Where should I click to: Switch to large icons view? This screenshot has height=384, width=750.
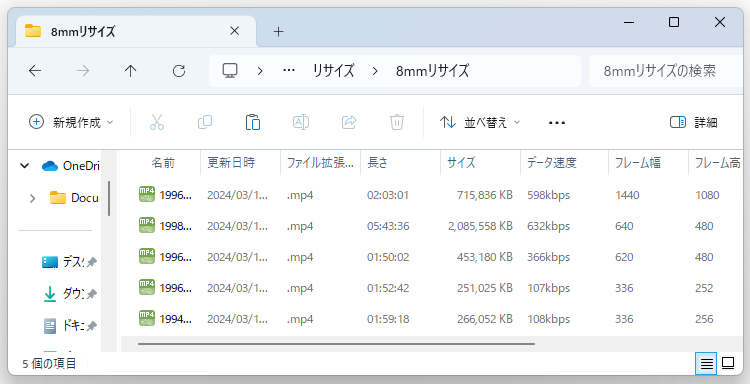[x=728, y=364]
